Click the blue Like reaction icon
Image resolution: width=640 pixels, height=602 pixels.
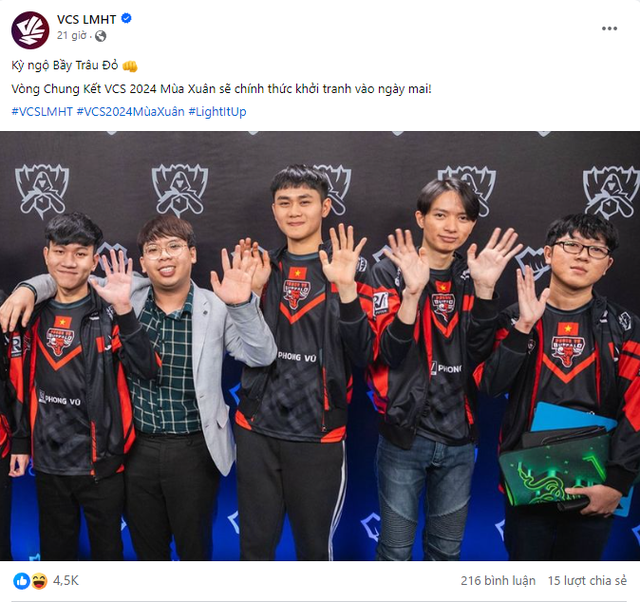click(22, 581)
